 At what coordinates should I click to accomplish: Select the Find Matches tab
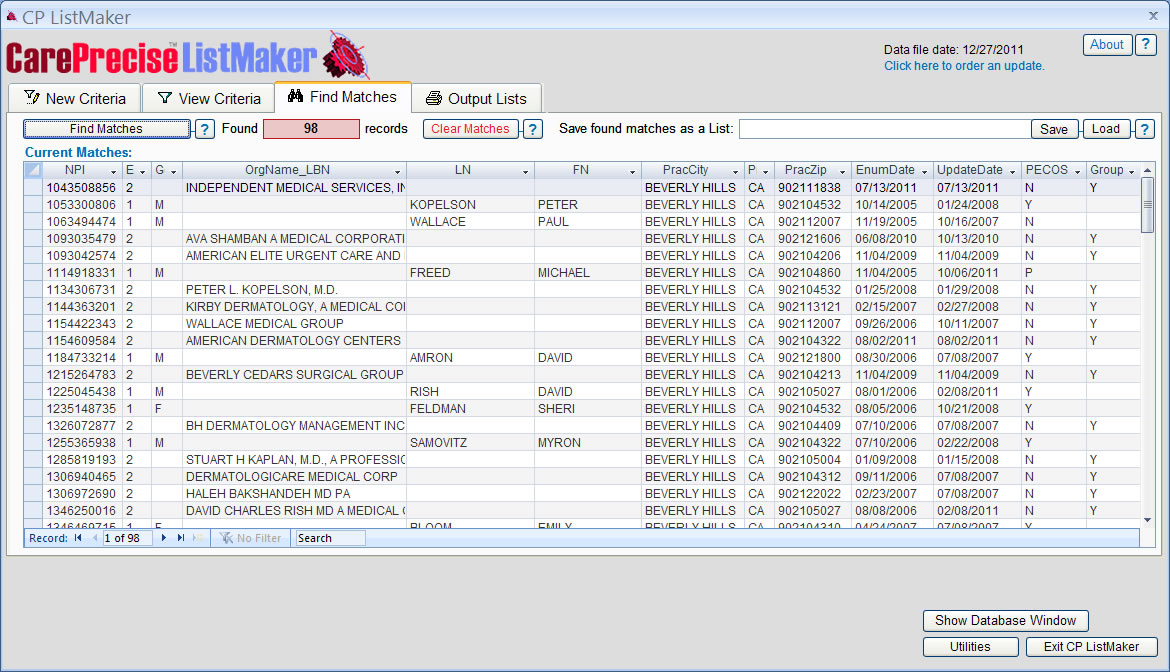click(x=342, y=97)
